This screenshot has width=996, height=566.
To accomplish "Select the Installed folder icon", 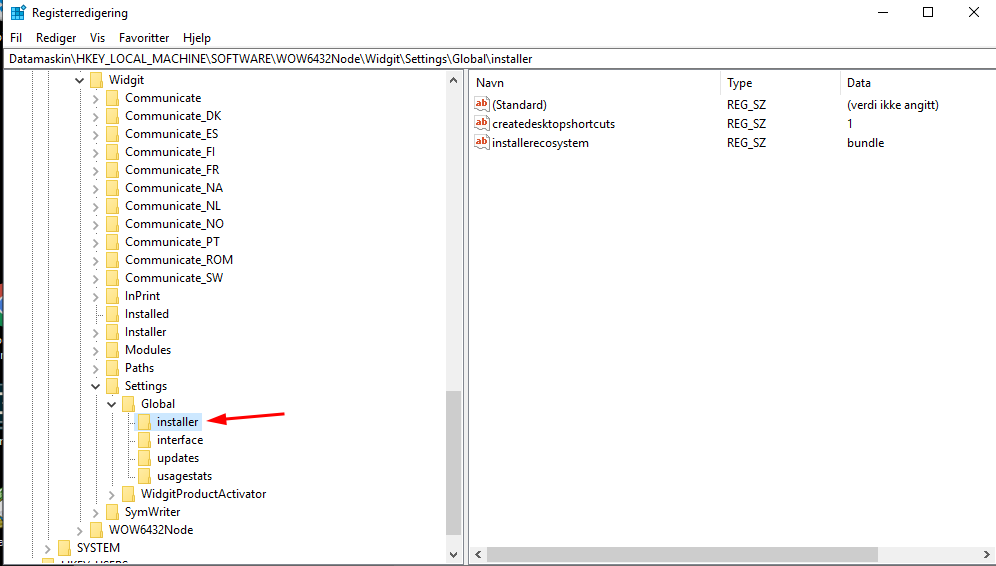I will click(112, 314).
